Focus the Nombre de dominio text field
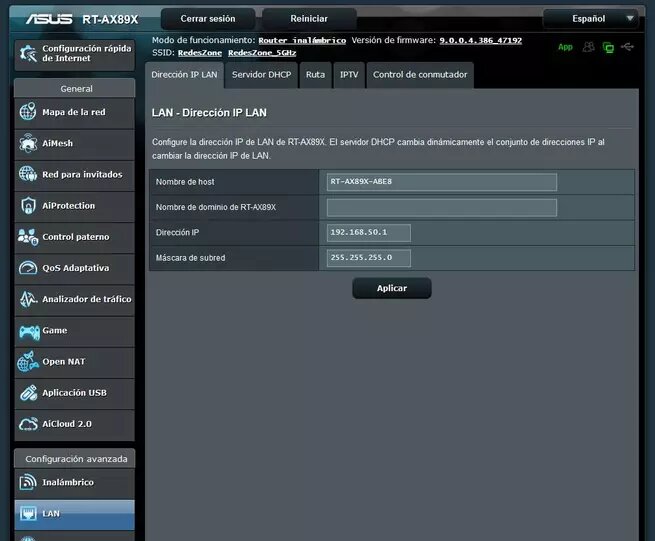This screenshot has width=655, height=541. point(441,207)
